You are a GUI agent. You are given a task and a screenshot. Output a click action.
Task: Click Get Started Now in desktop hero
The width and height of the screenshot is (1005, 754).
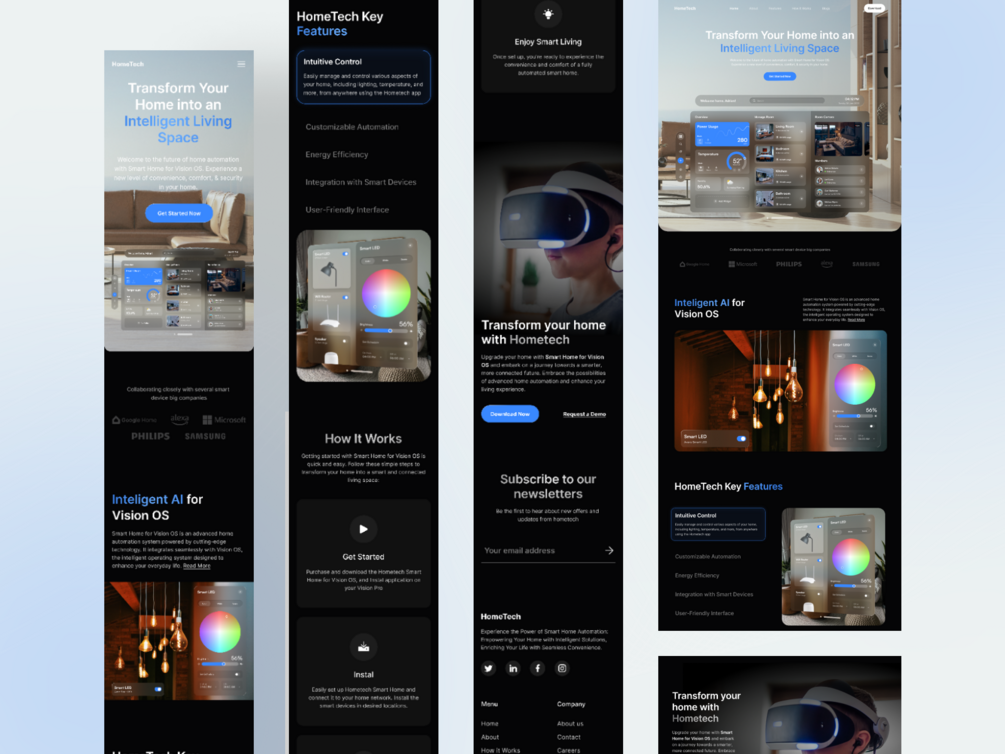[x=779, y=76]
